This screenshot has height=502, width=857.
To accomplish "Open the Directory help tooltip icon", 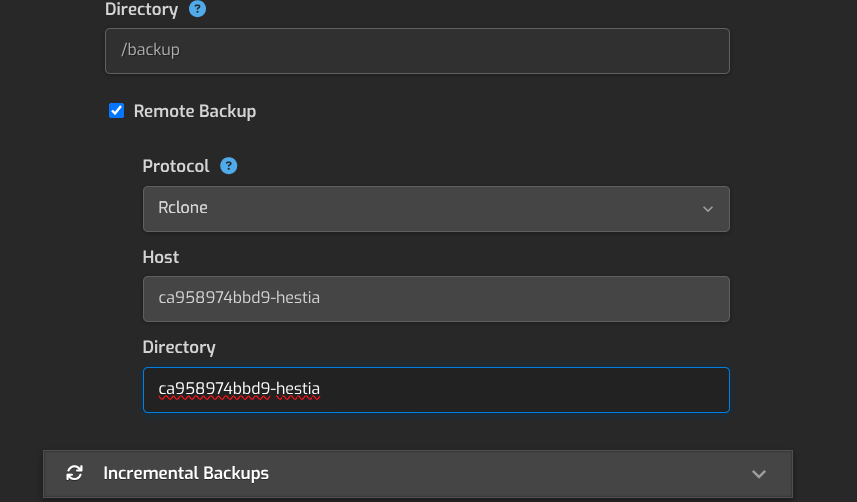I will [x=197, y=9].
